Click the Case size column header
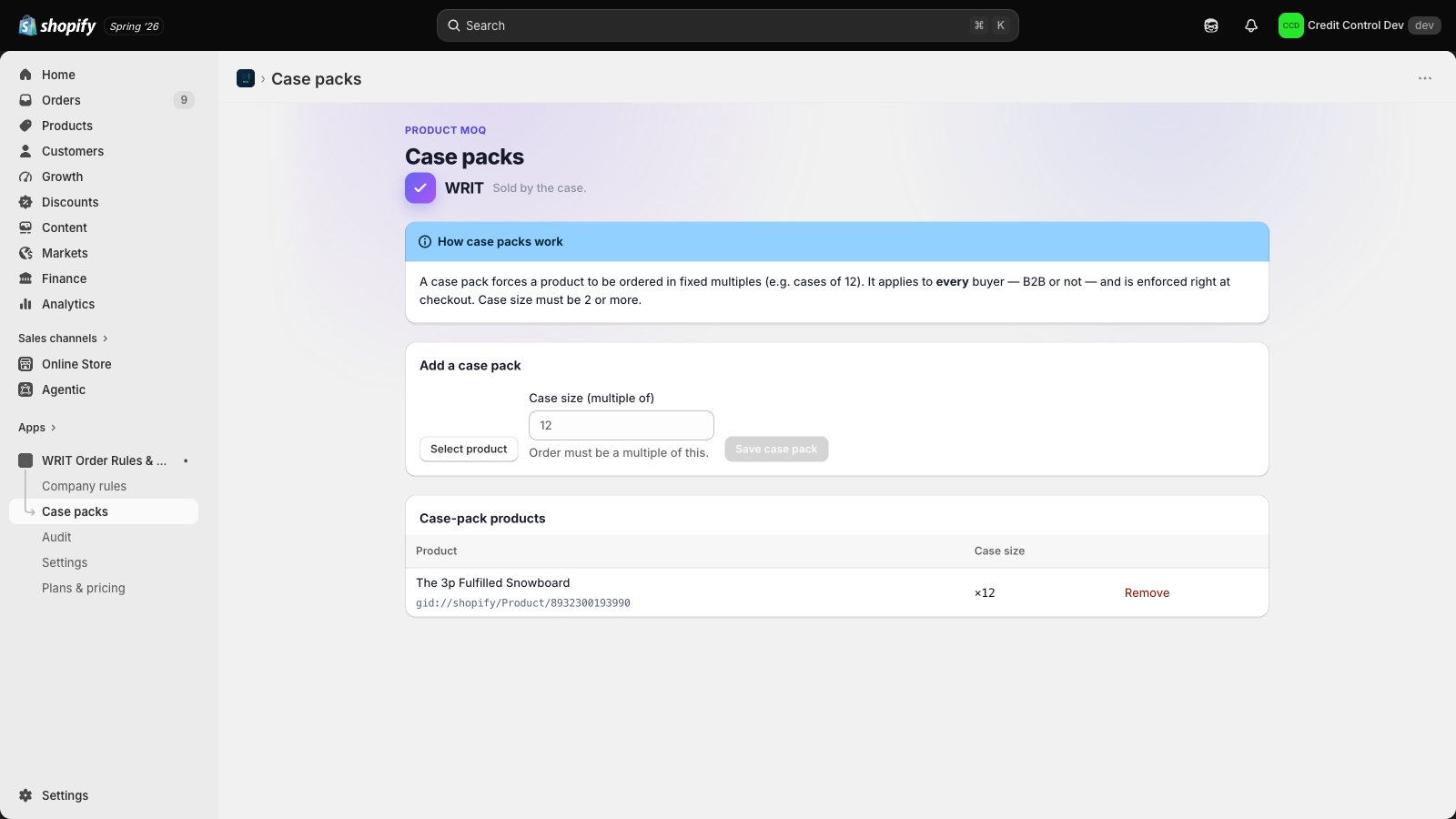The width and height of the screenshot is (1456, 819). click(x=999, y=551)
